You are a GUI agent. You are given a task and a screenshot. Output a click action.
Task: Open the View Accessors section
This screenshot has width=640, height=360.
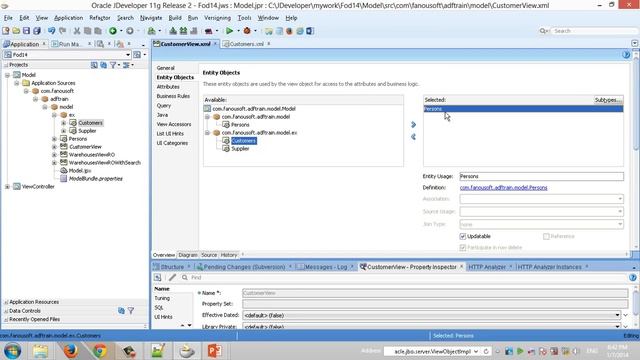click(174, 124)
